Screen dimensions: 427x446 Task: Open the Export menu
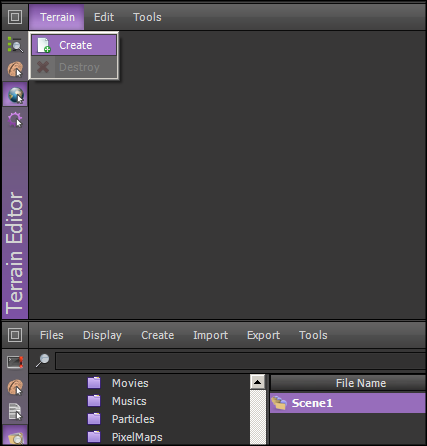[263, 335]
